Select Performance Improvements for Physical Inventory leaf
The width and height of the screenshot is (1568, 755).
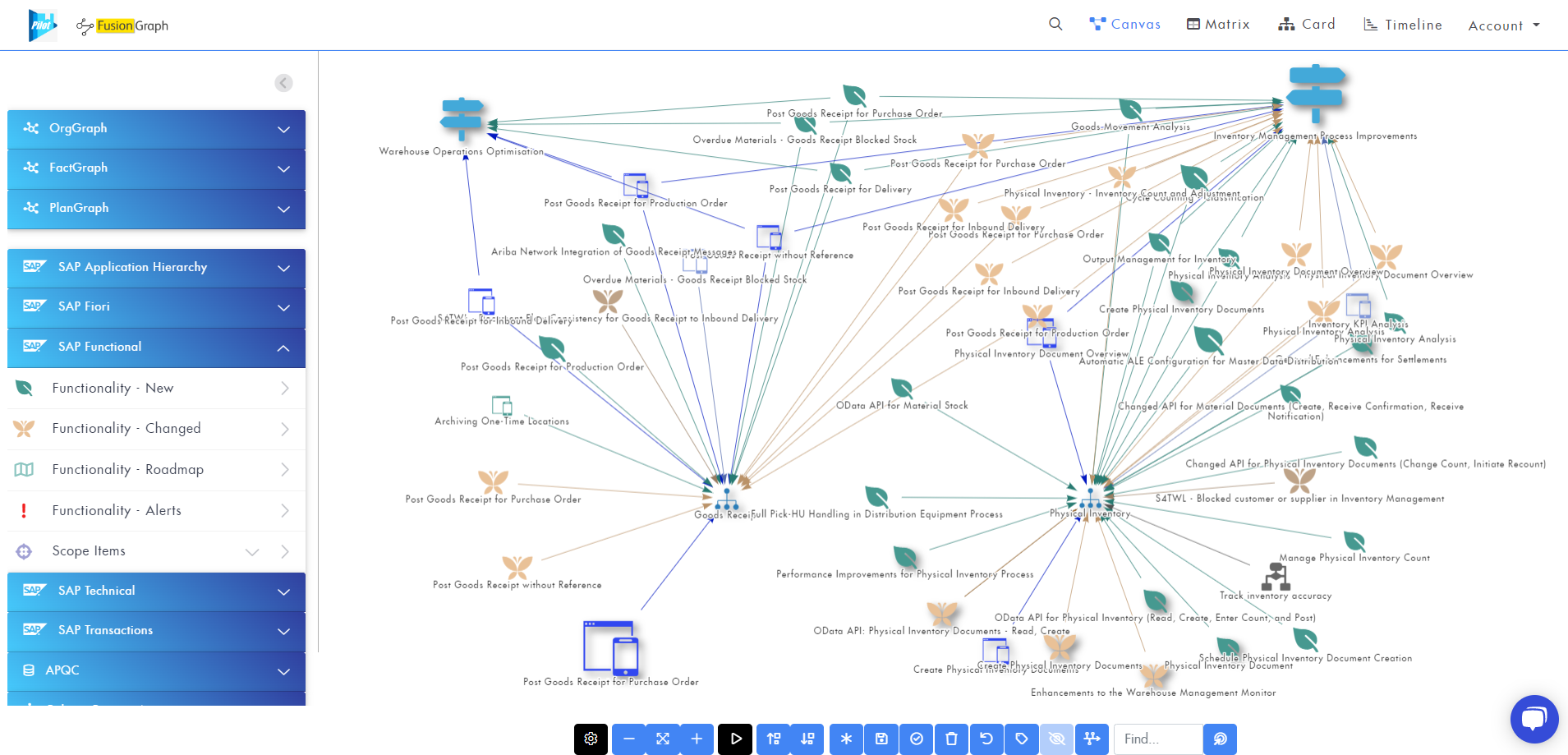tap(905, 557)
